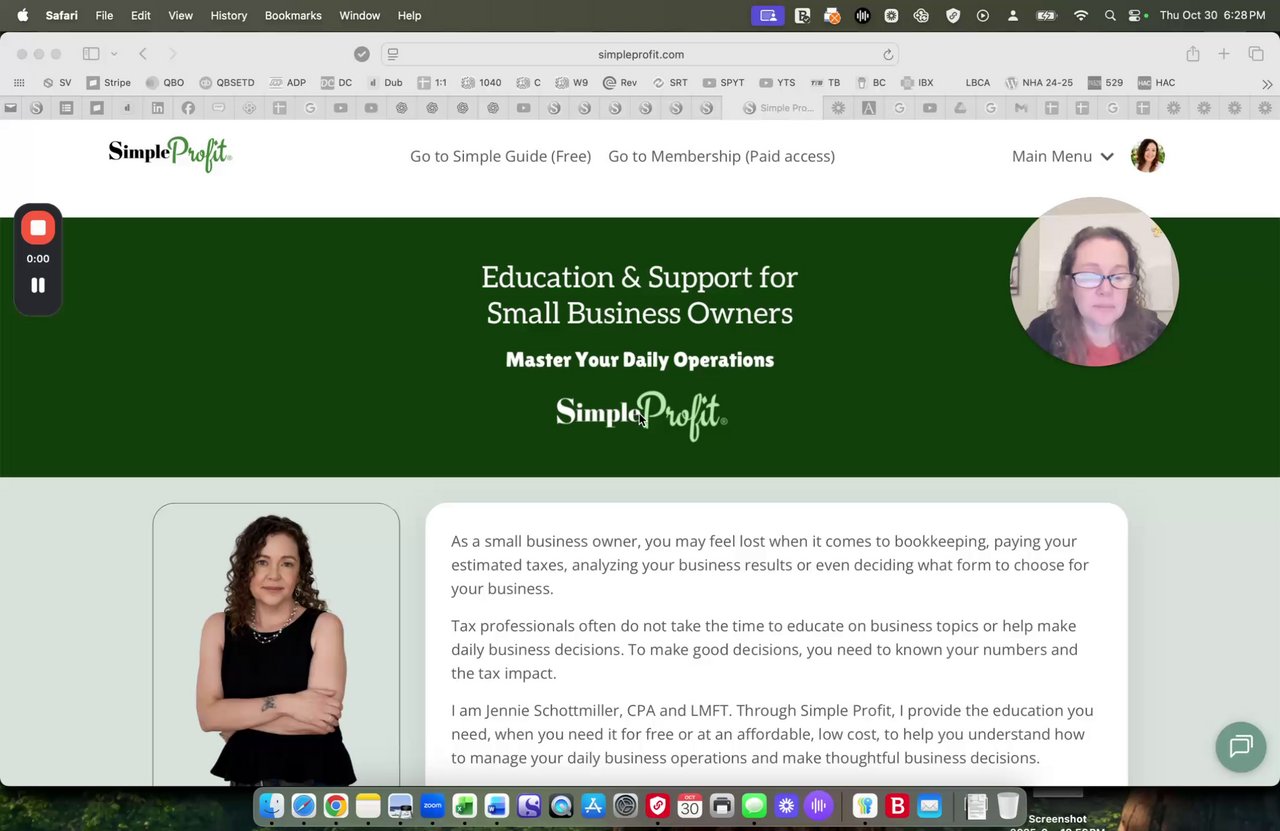This screenshot has height=831, width=1280.
Task: Open Safari share menu
Action: pos(1192,54)
